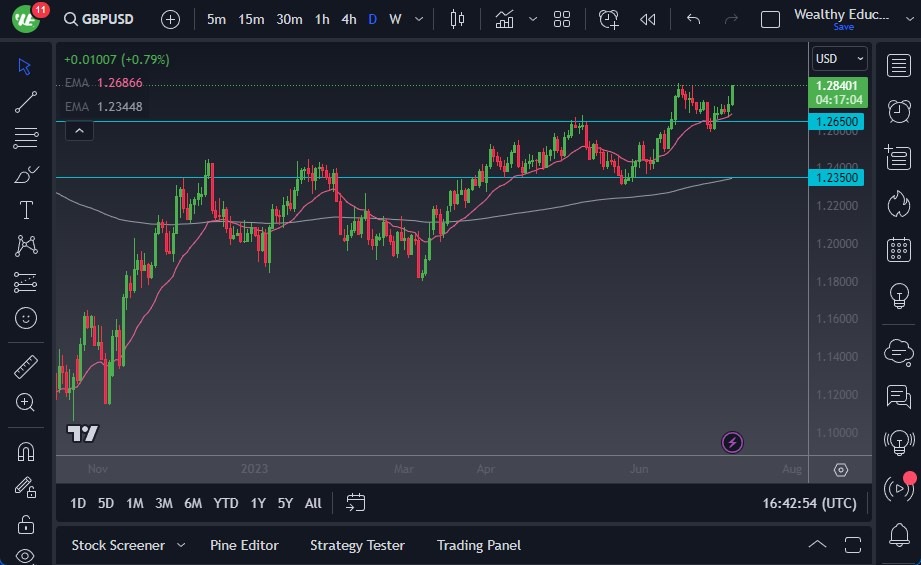Switch to the Pine Editor tab
The height and width of the screenshot is (565, 921).
point(244,545)
